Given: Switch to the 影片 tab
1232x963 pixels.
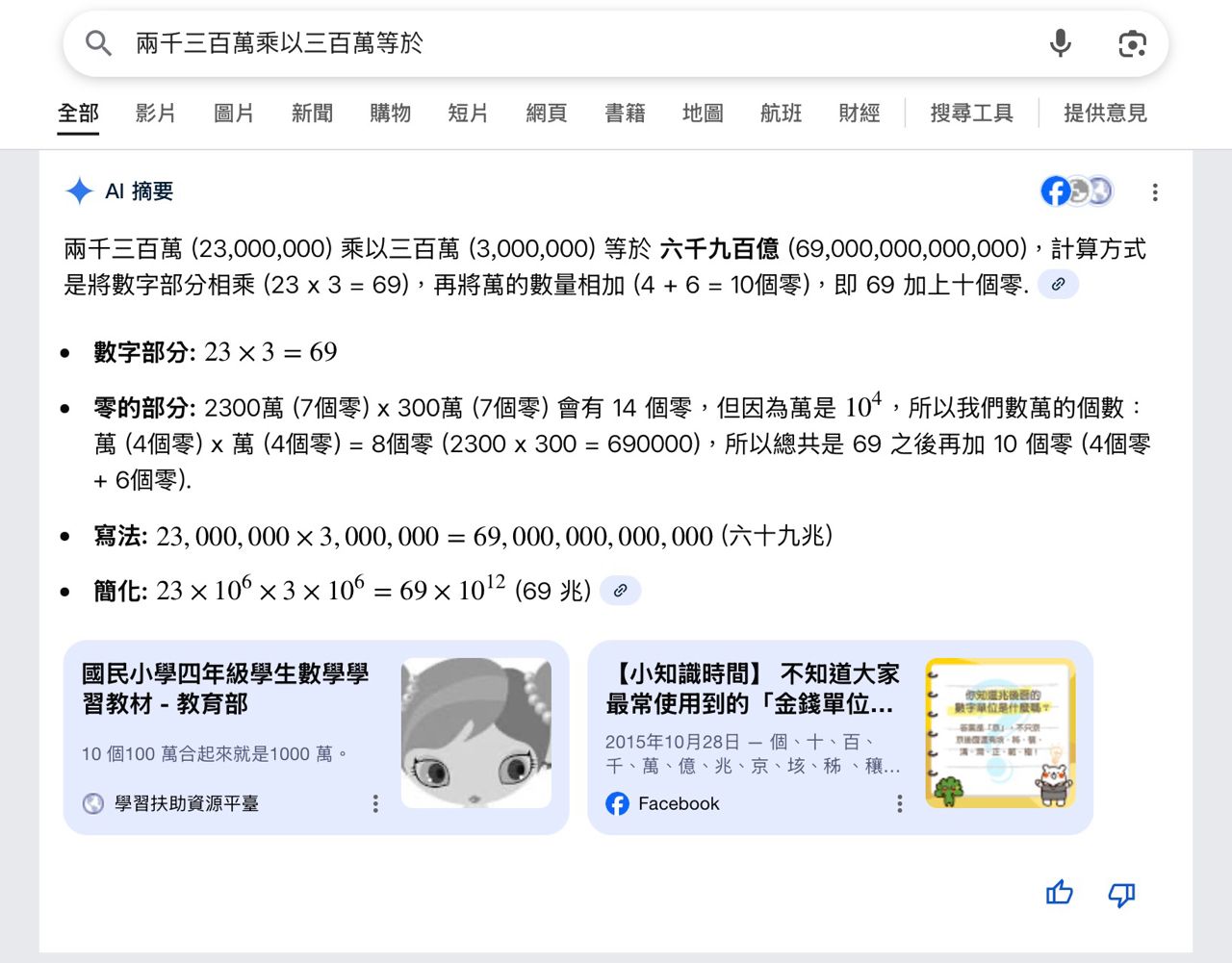Looking at the screenshot, I should (x=155, y=114).
